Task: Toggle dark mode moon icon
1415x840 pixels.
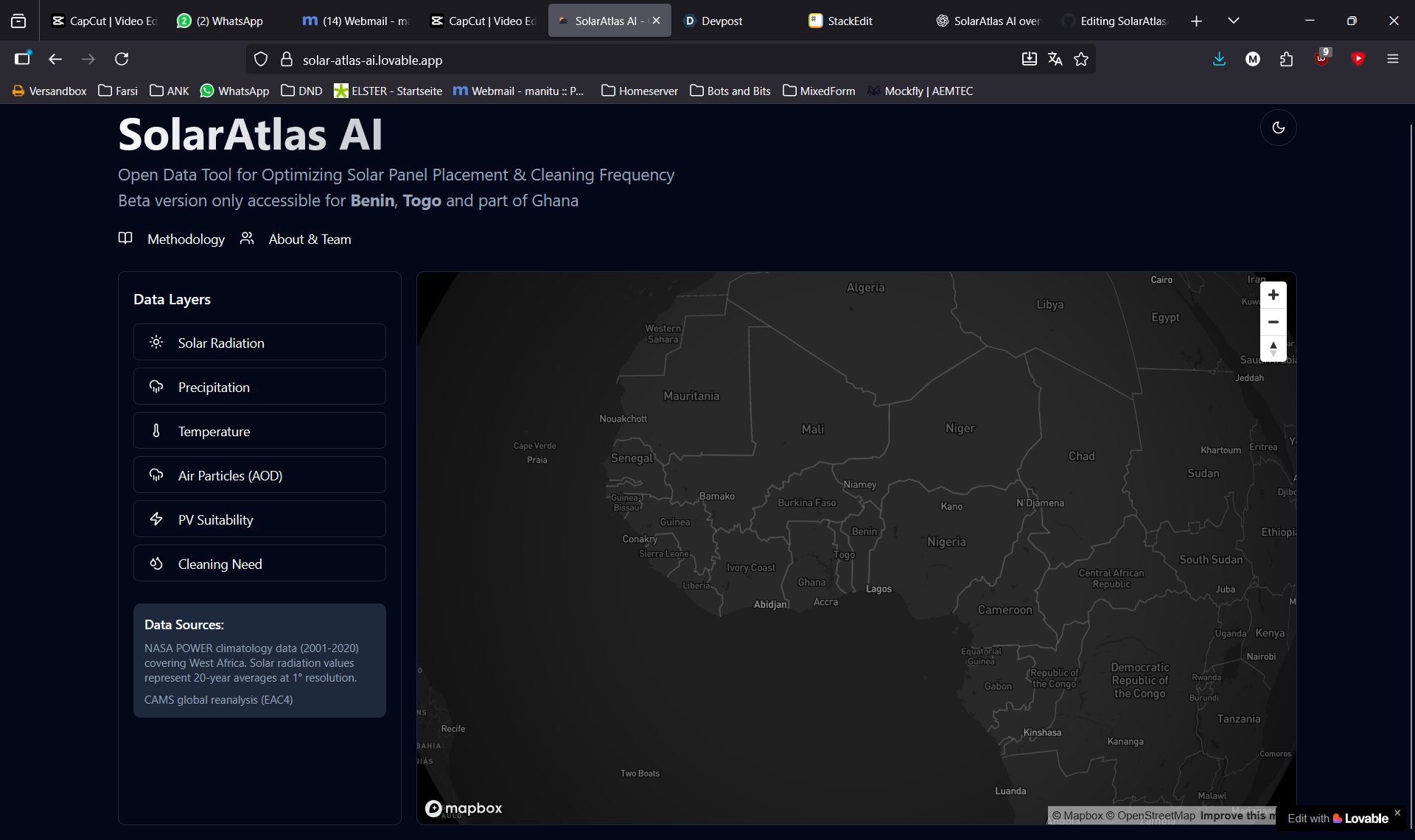Action: [x=1278, y=127]
